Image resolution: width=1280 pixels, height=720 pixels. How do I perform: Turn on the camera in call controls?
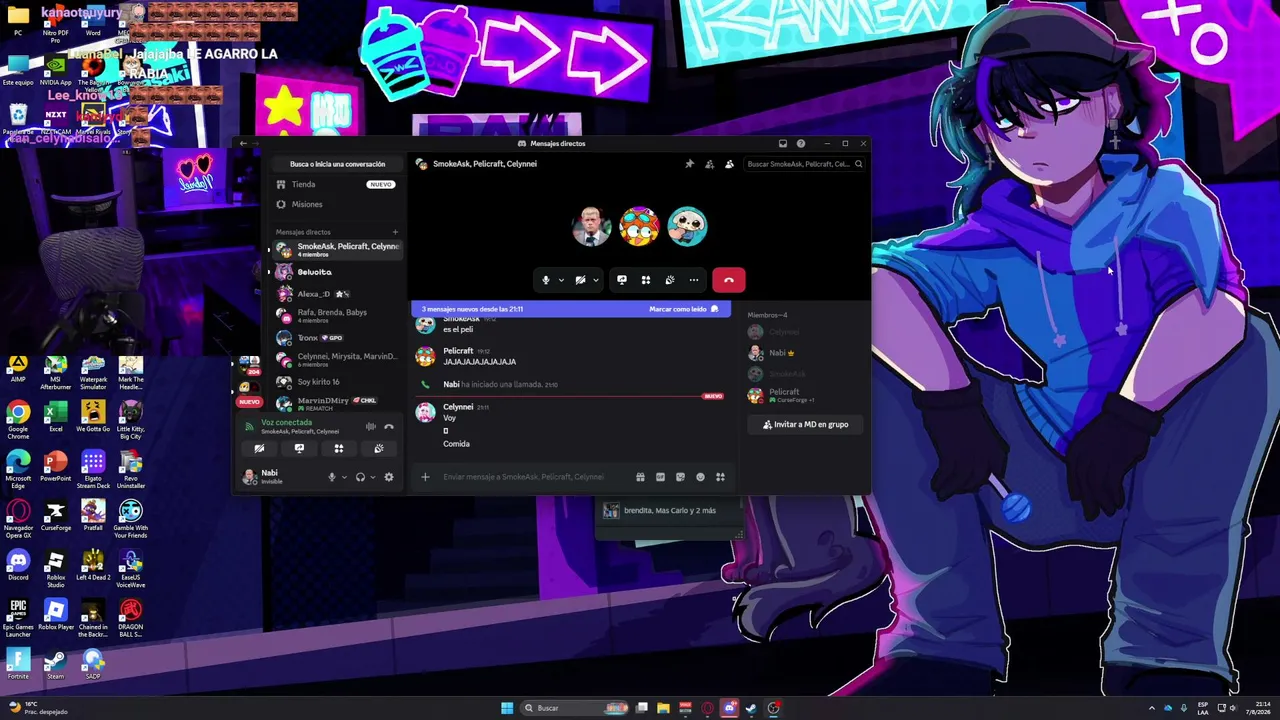click(x=580, y=280)
